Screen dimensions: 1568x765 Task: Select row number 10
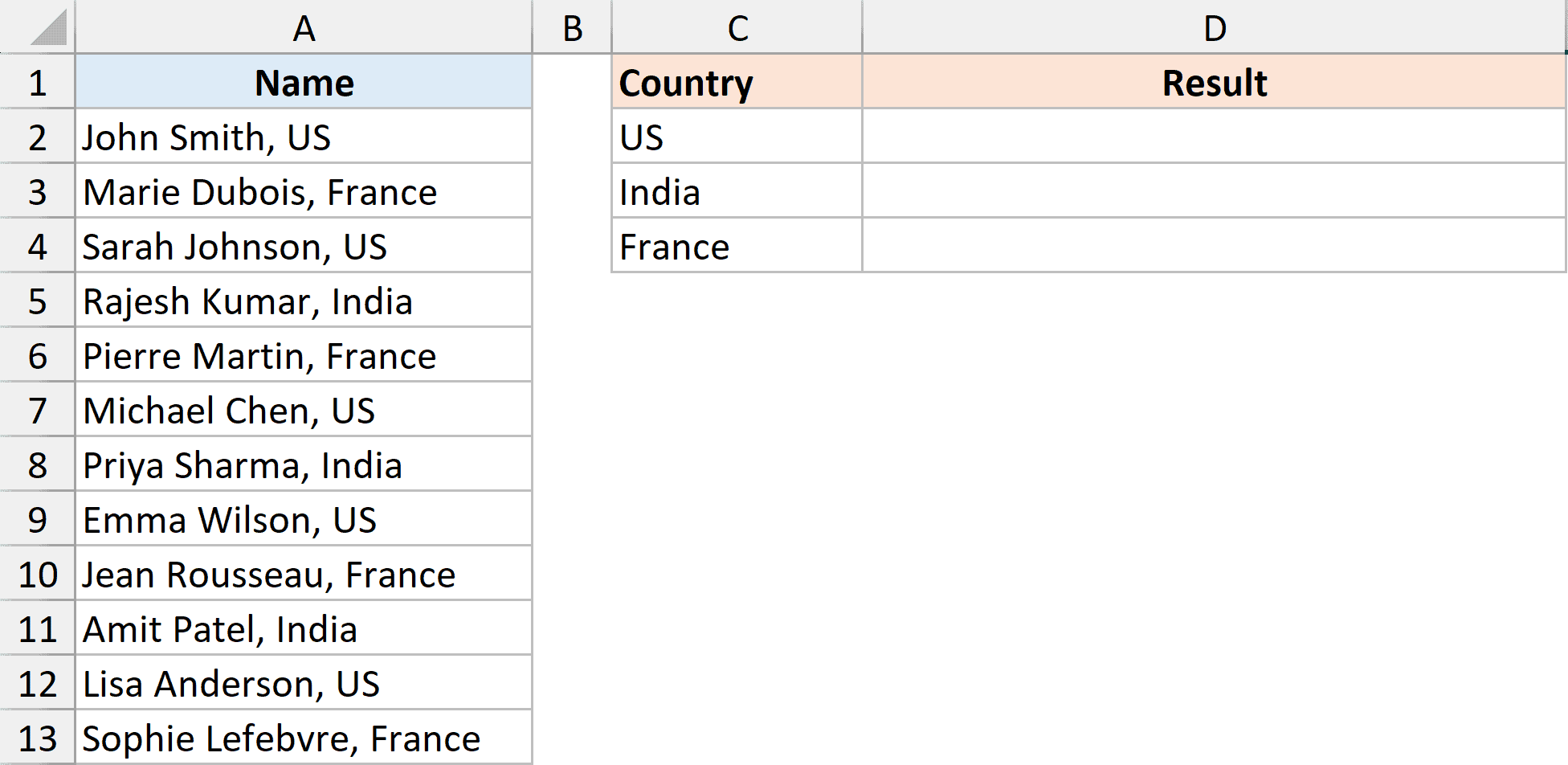click(36, 574)
